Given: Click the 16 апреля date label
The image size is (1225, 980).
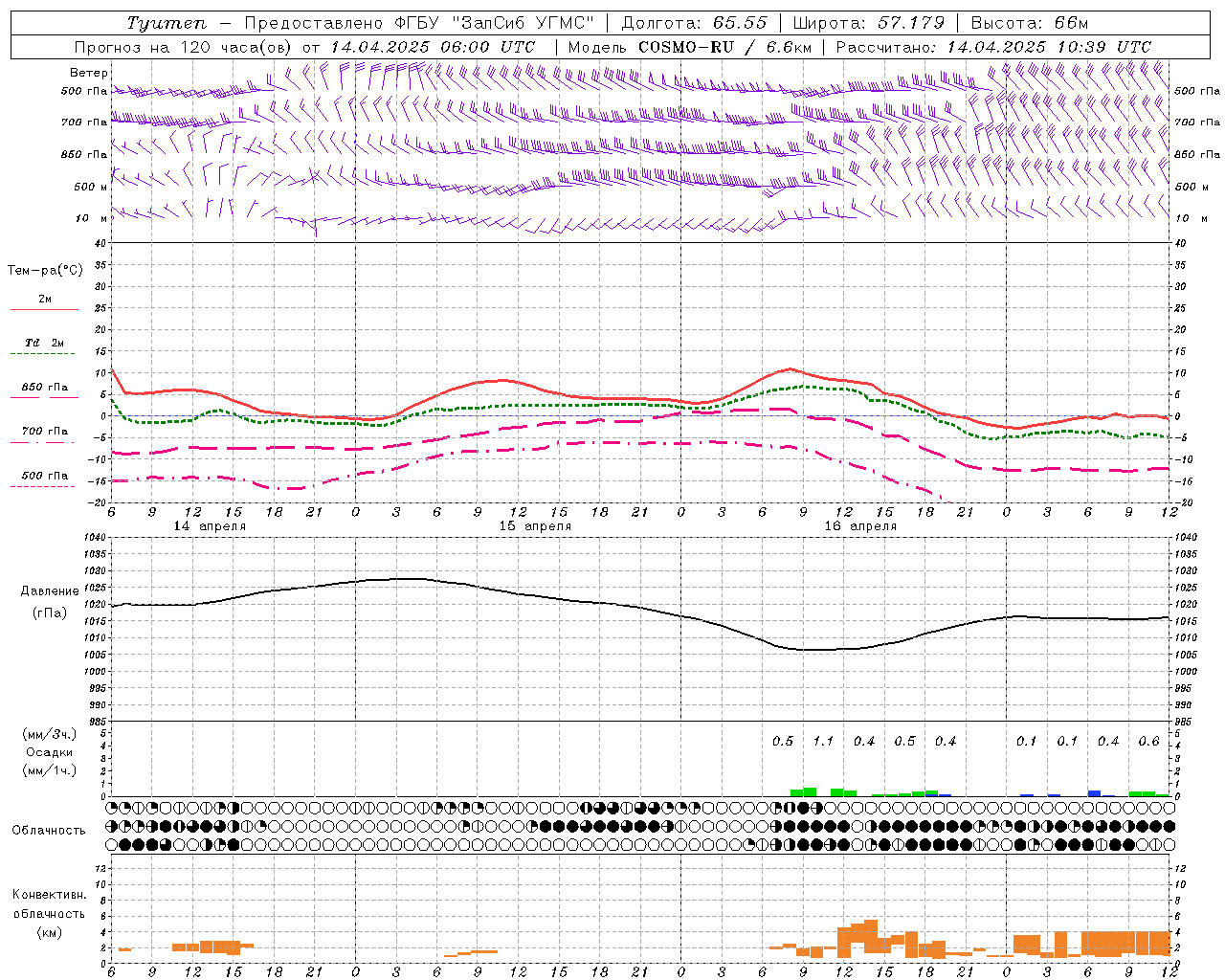Looking at the screenshot, I should click(860, 526).
